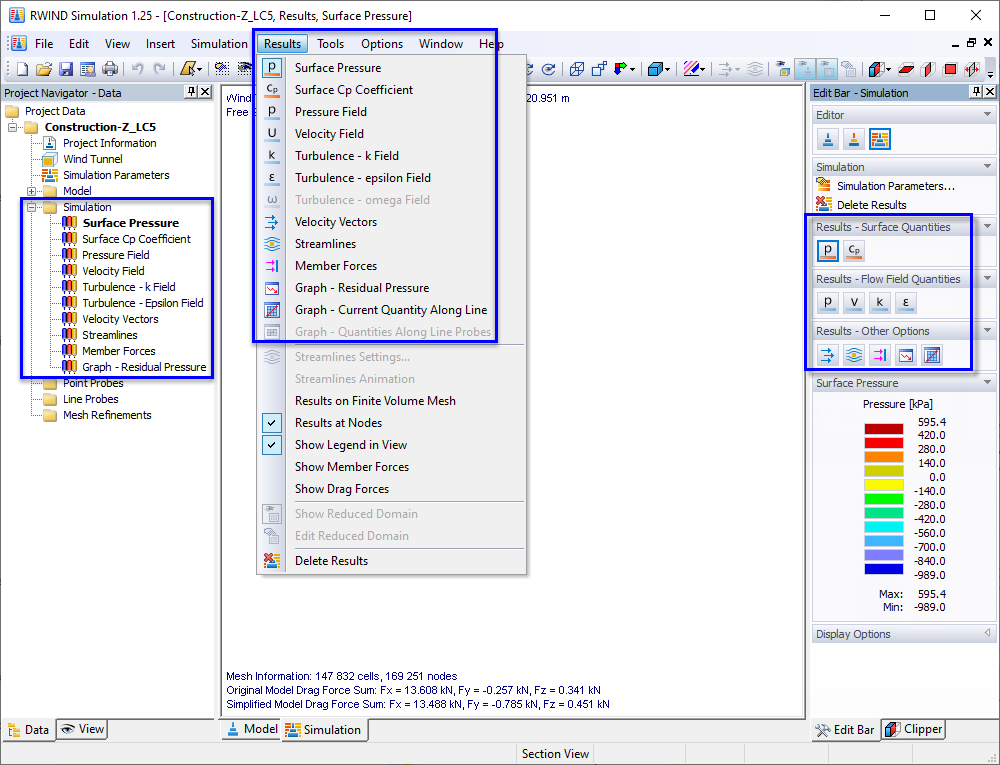Viewport: 1000px width, 765px height.
Task: Click the Print toolbar icon
Action: tap(110, 69)
